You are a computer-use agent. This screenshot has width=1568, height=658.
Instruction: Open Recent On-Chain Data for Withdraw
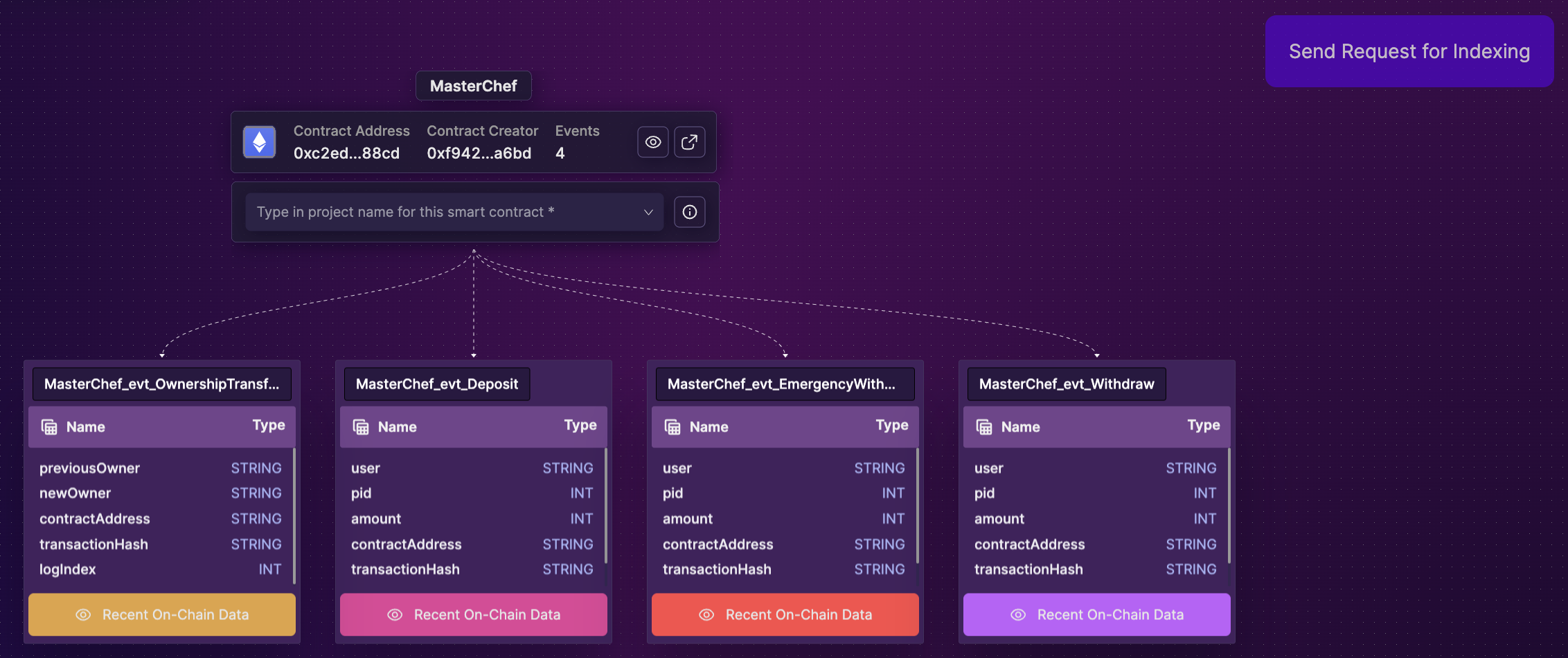1097,614
